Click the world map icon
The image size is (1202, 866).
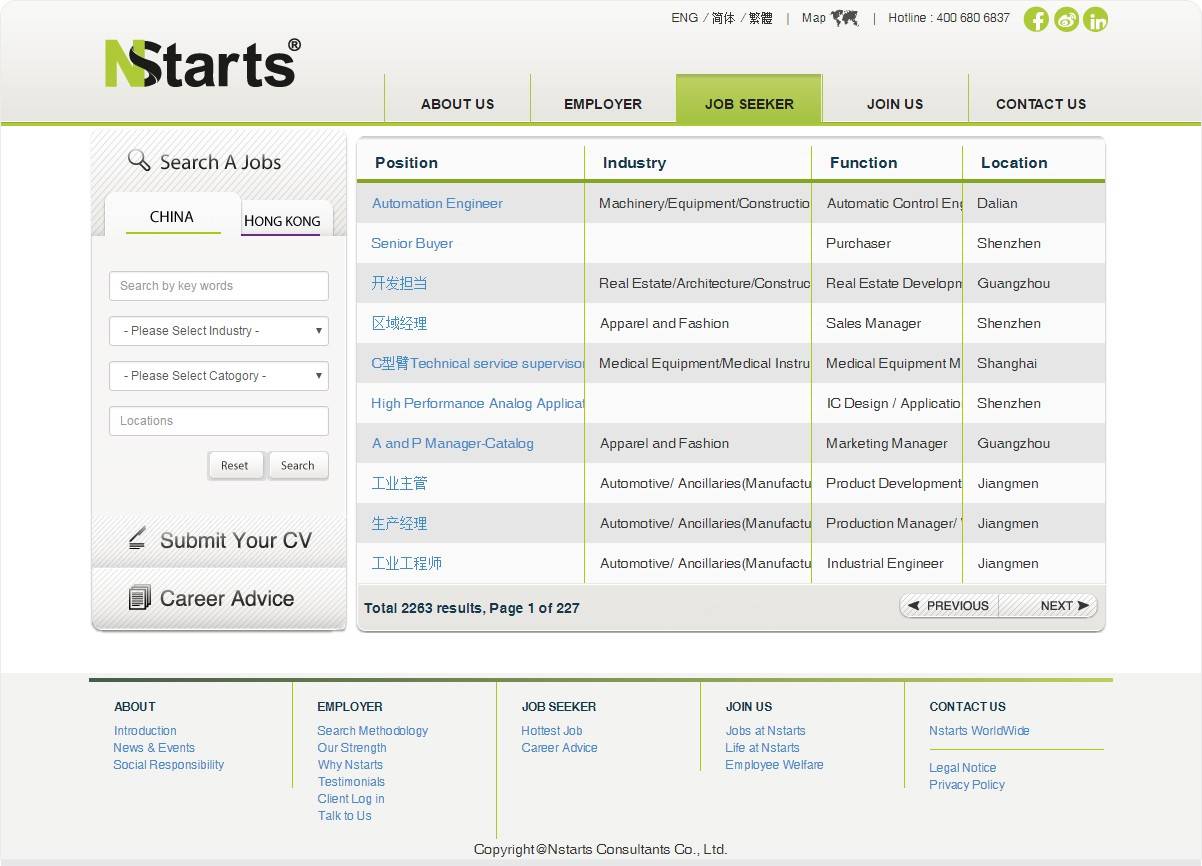pyautogui.click(x=845, y=18)
